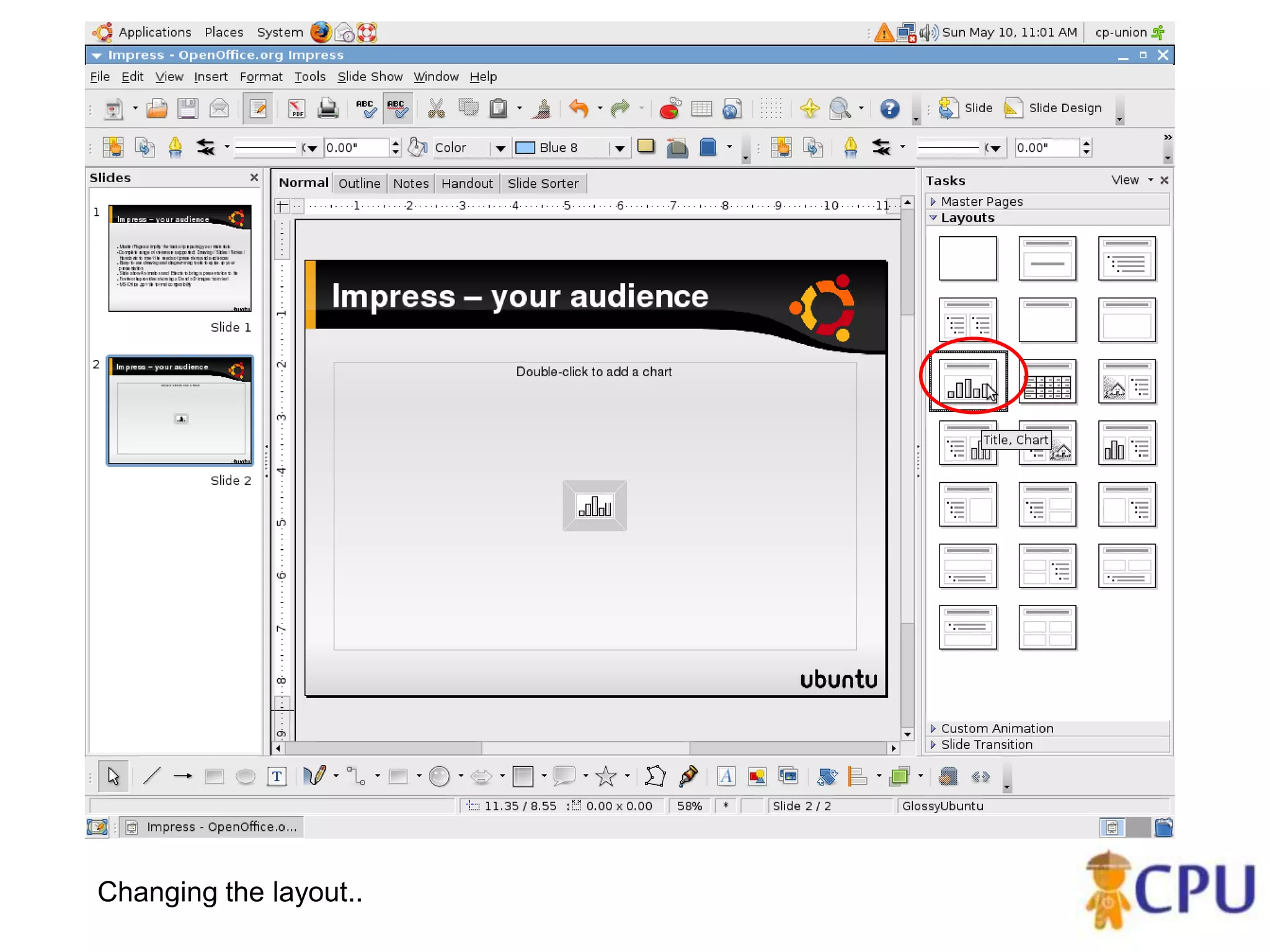Open the Fontwork Gallery icon
The image size is (1270, 952).
point(726,776)
